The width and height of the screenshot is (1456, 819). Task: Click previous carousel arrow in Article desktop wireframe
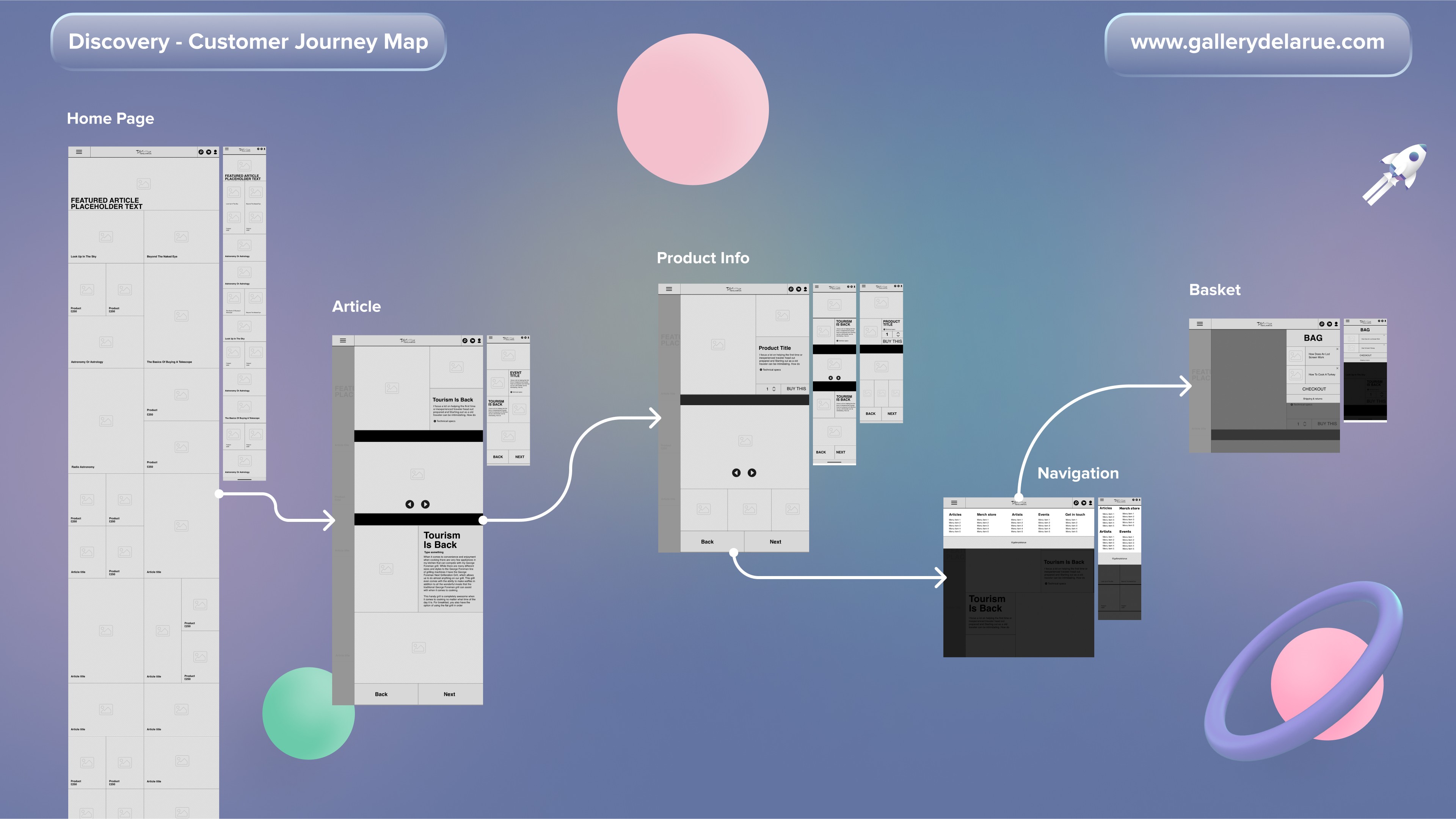point(410,504)
